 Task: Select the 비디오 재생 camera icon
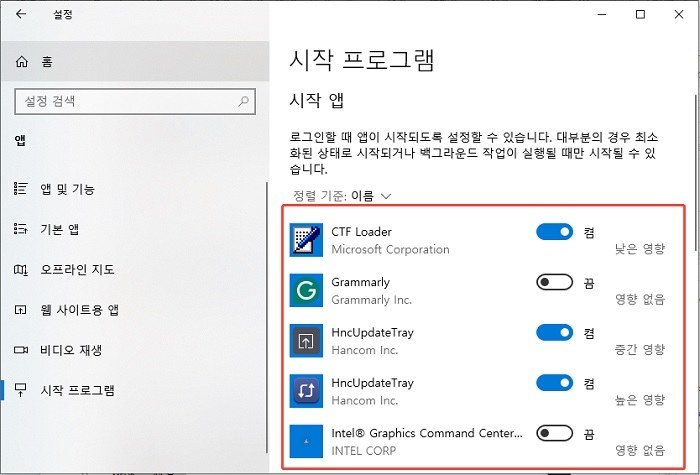click(x=21, y=350)
